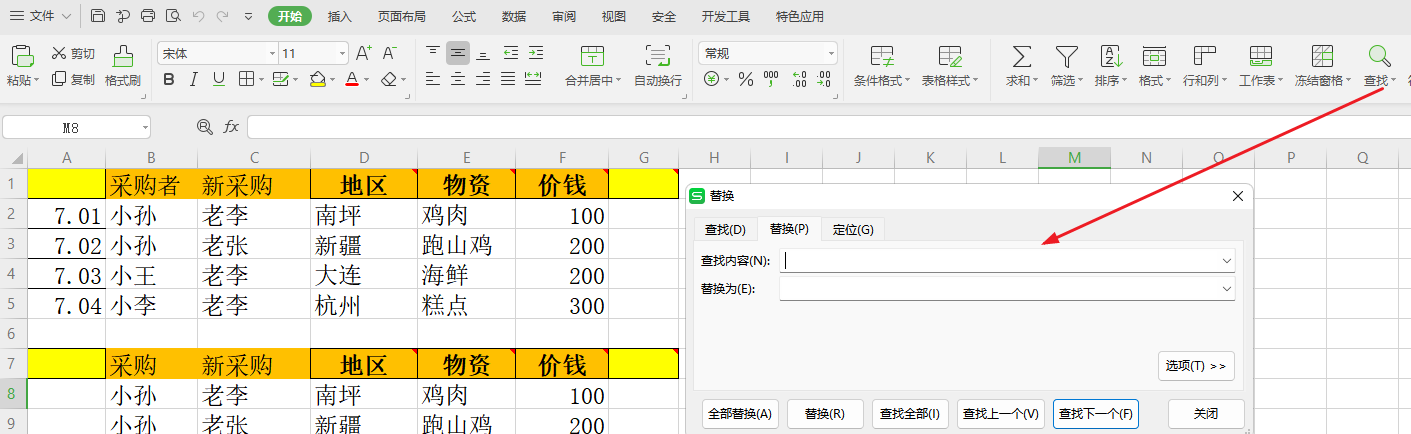Toggle right text alignment
This screenshot has height=434, width=1411.
click(484, 79)
